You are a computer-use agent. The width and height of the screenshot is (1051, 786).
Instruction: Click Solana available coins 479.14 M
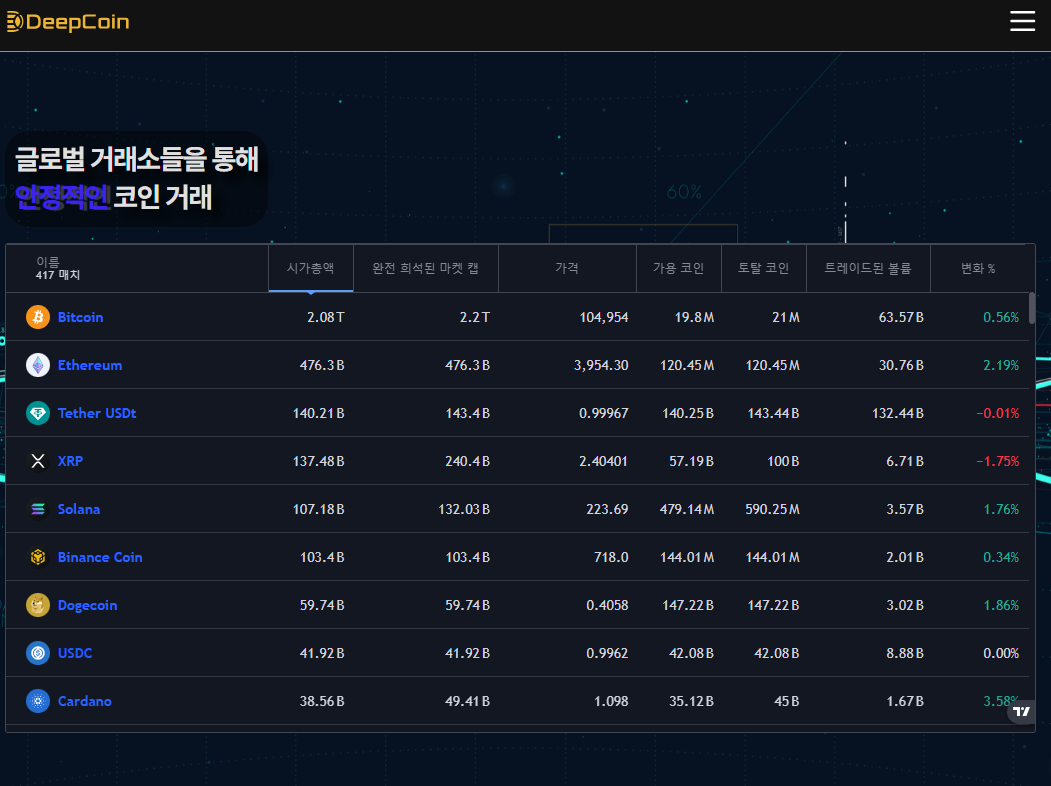[x=686, y=509]
